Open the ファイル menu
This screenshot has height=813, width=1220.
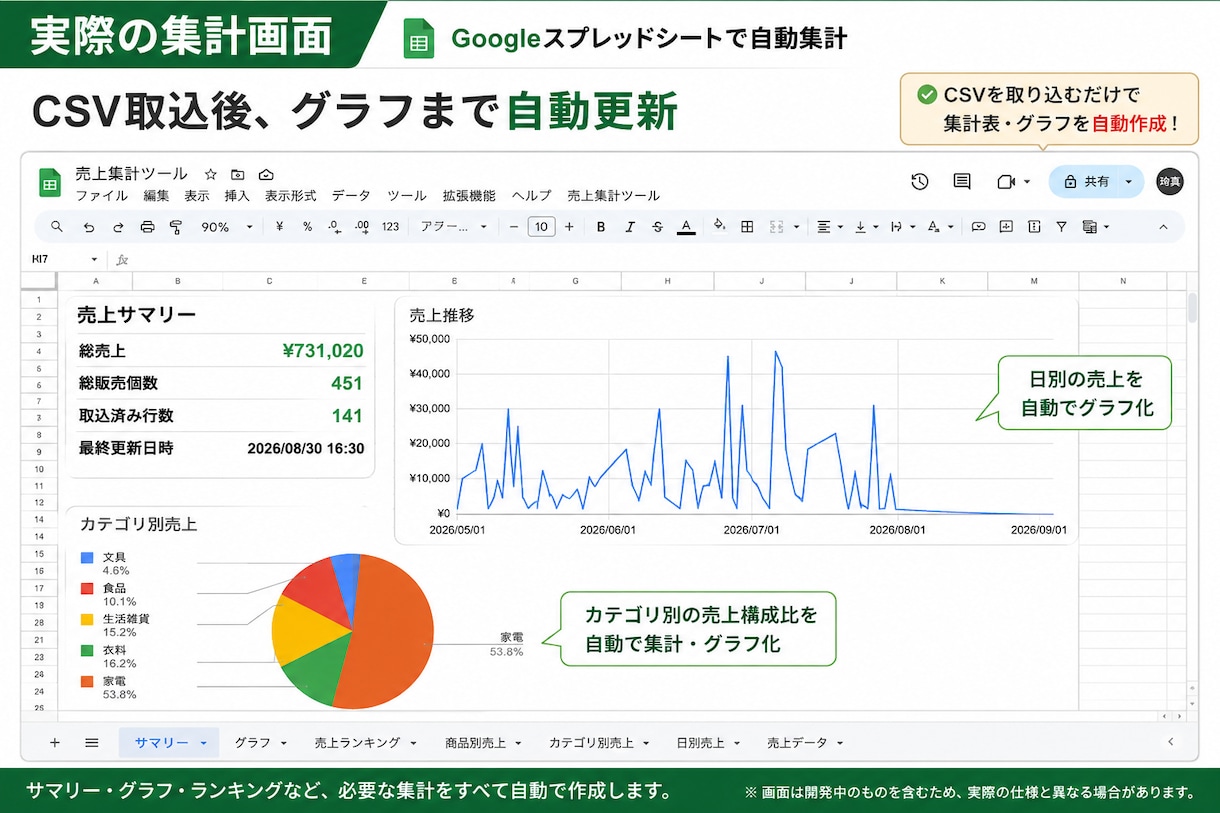coord(101,196)
